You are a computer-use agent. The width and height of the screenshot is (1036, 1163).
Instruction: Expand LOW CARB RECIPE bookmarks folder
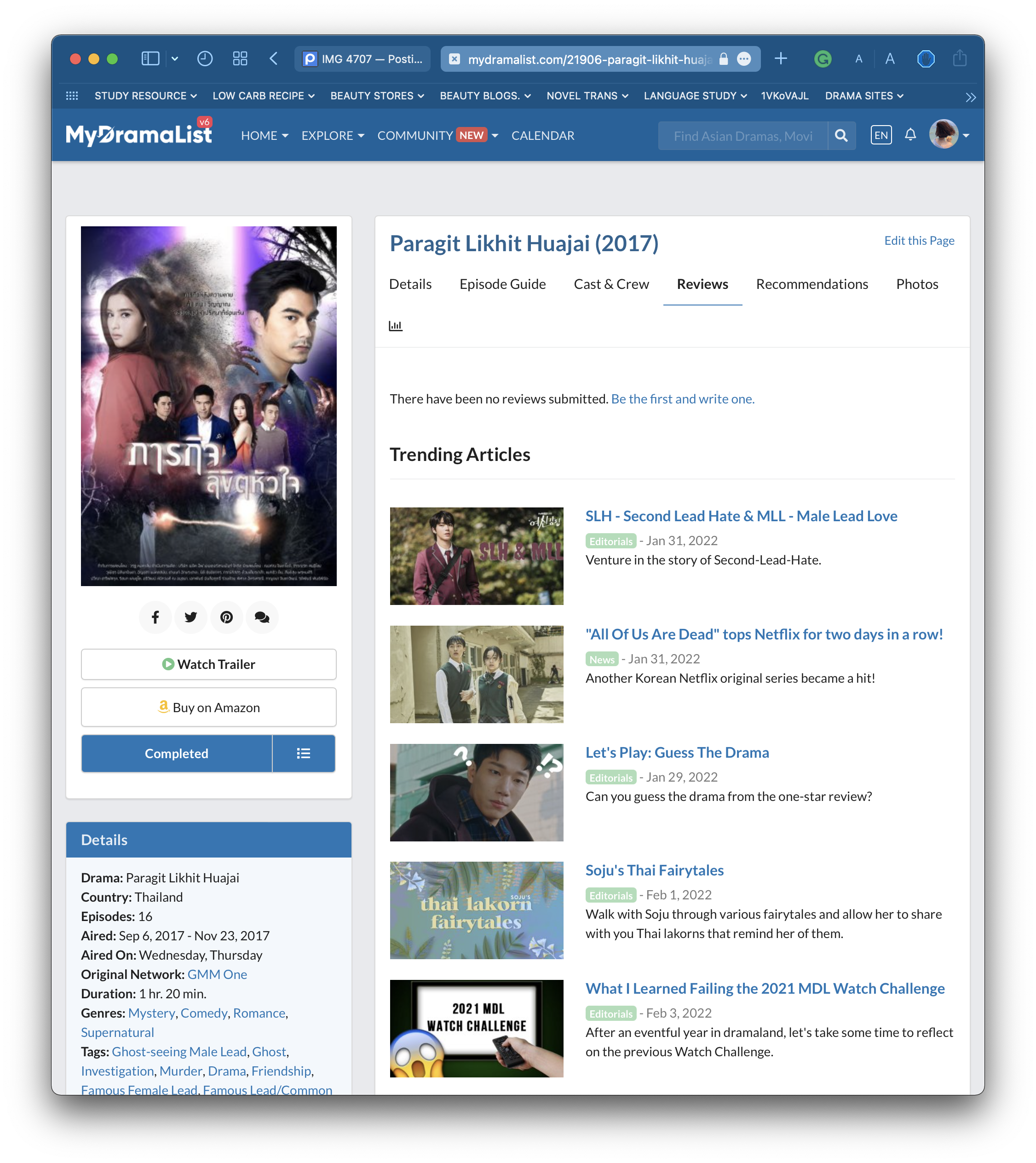(x=264, y=96)
